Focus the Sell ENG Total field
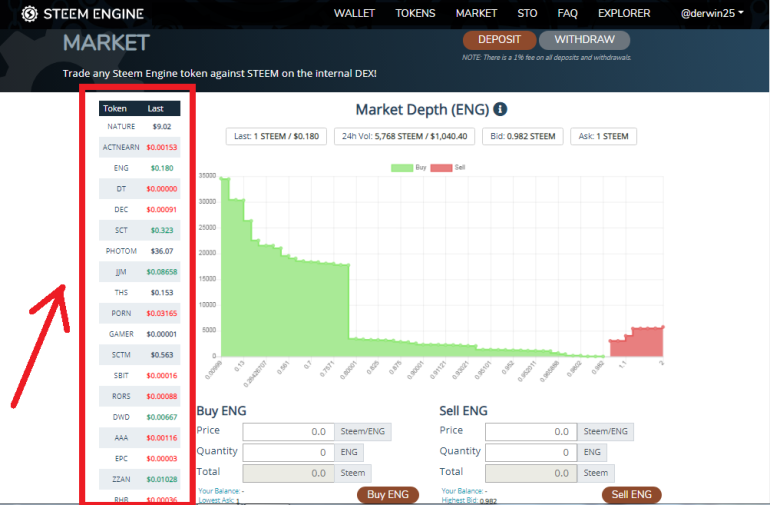 point(531,473)
